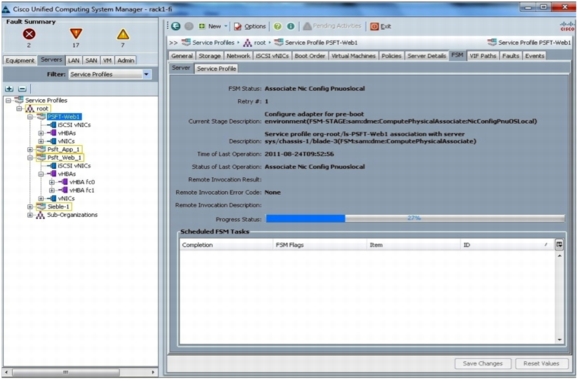Select vHBA fc1 in tree
The width and height of the screenshot is (578, 381).
[82, 190]
